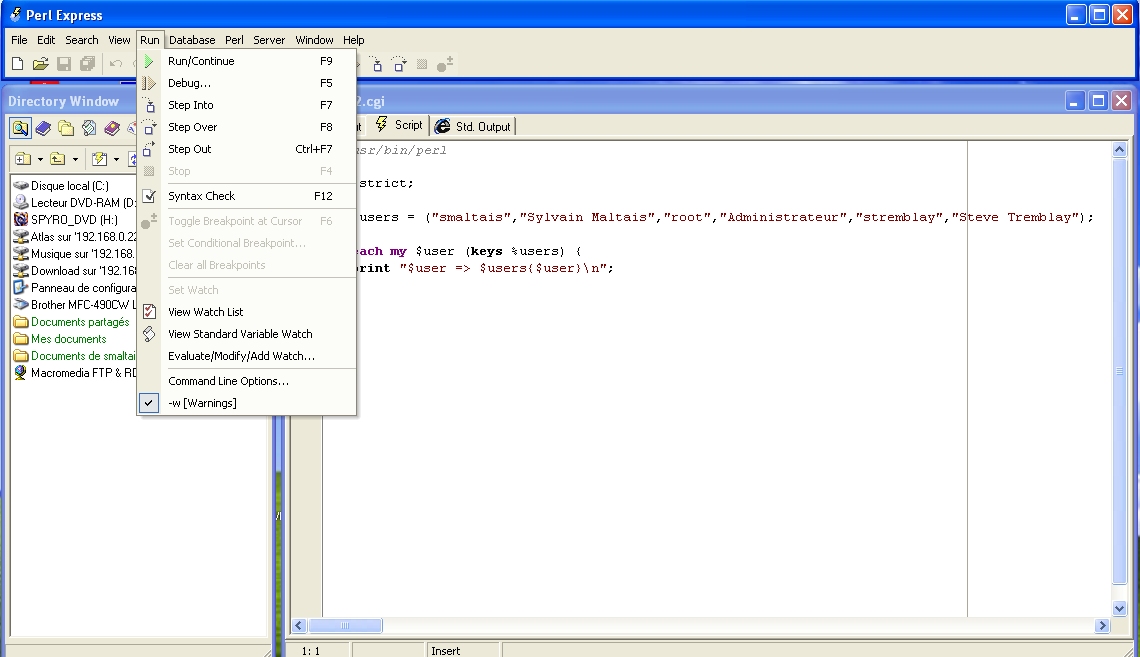Screen dimensions: 1140x657
Task: Click the Step Into icon in main toolbar
Action: tap(377, 64)
